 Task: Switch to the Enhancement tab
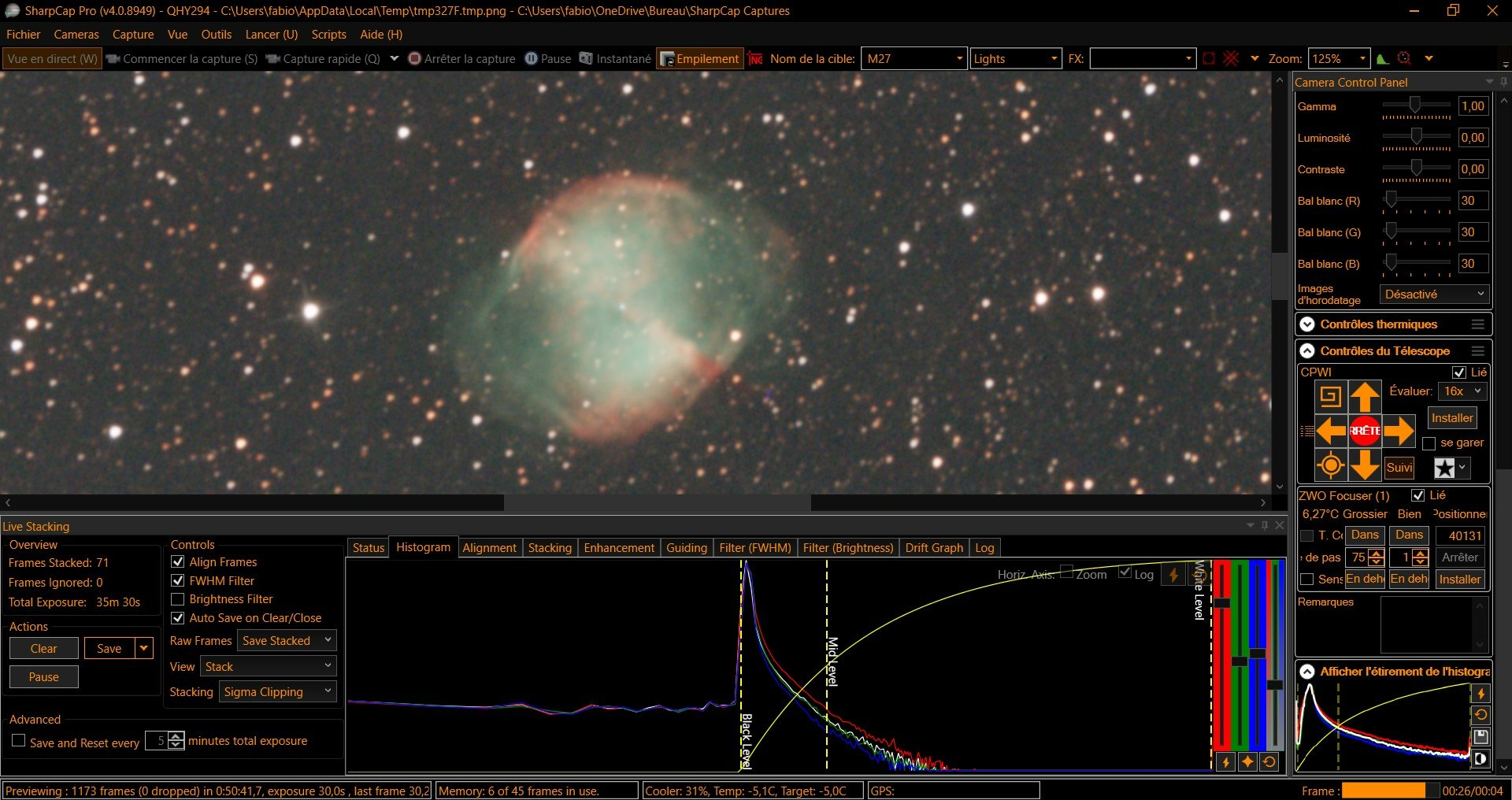pos(619,548)
